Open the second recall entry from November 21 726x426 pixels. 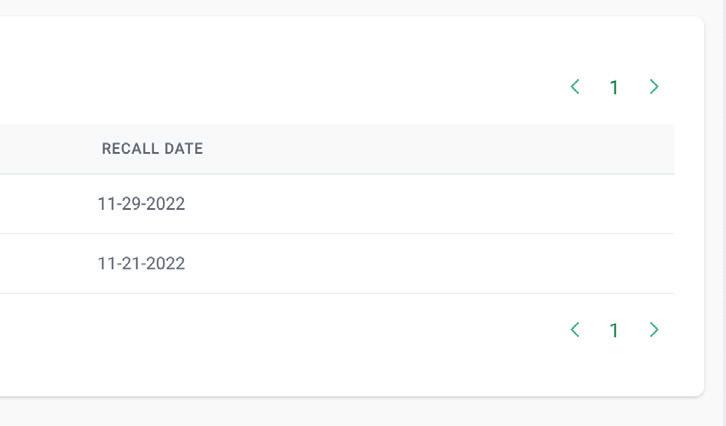pyautogui.click(x=337, y=264)
